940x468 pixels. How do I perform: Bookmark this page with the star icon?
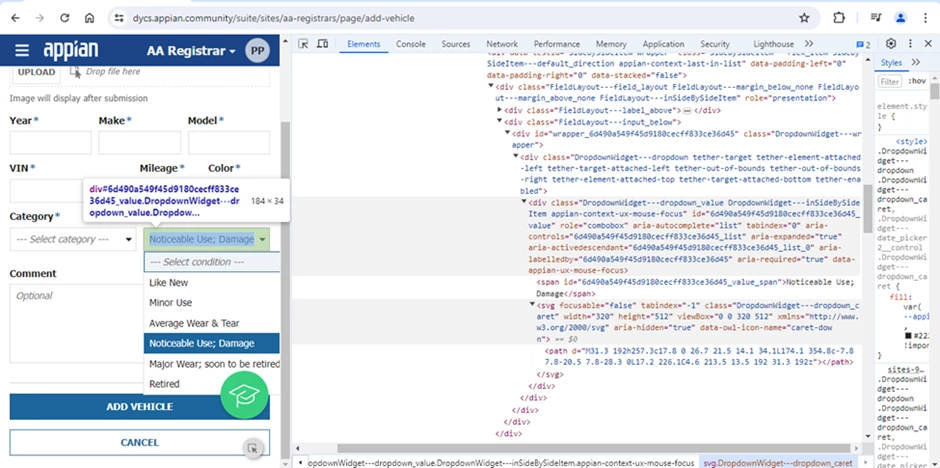(804, 18)
